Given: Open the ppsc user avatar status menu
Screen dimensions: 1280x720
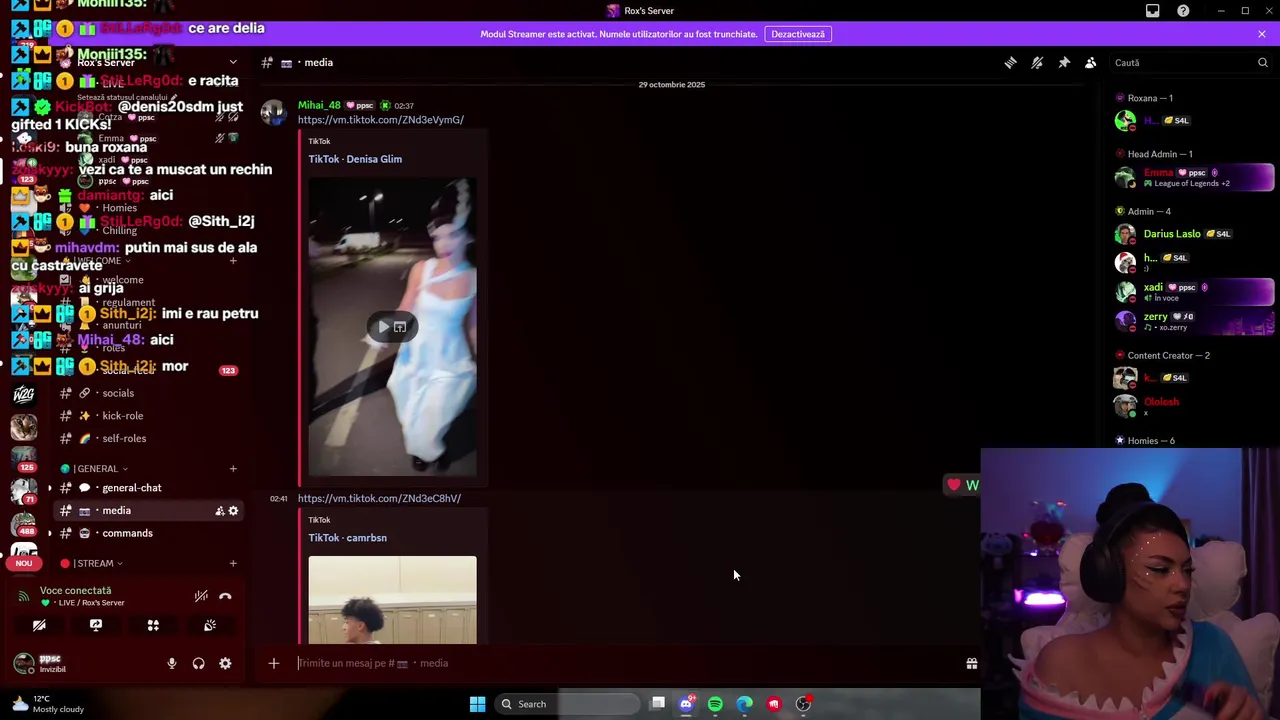Looking at the screenshot, I should point(24,663).
